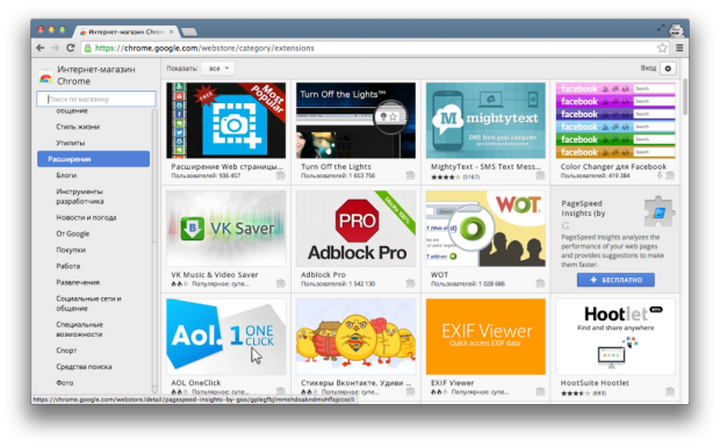Open the Aol 1 One Click thumbnail
Viewport: 720px width, 447px height.
tap(226, 336)
